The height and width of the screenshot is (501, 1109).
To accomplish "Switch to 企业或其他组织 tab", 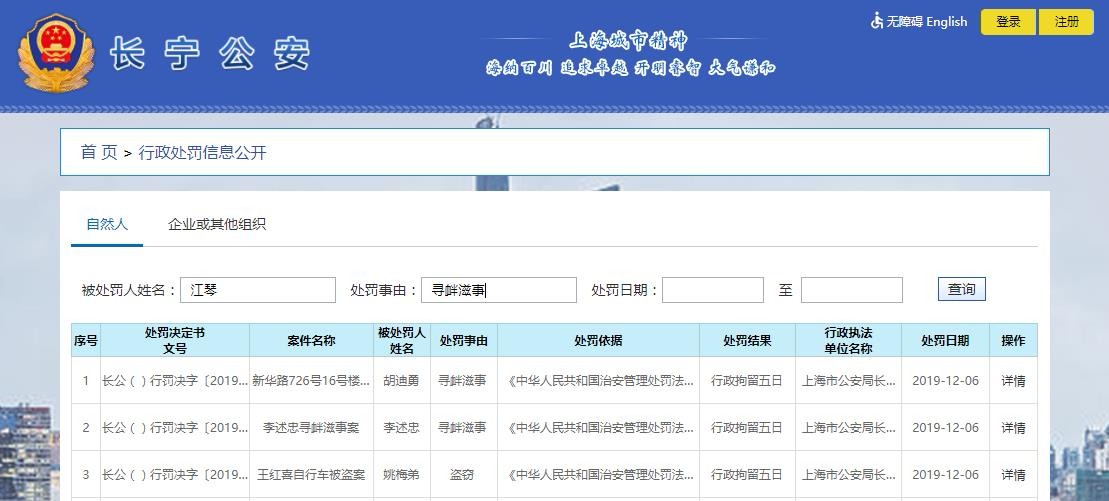I will [x=217, y=224].
